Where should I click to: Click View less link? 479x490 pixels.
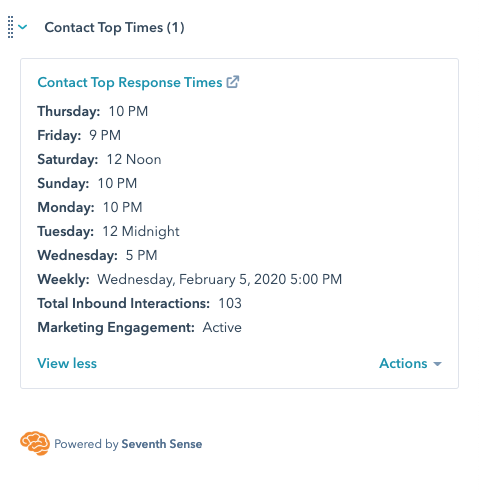click(x=67, y=363)
